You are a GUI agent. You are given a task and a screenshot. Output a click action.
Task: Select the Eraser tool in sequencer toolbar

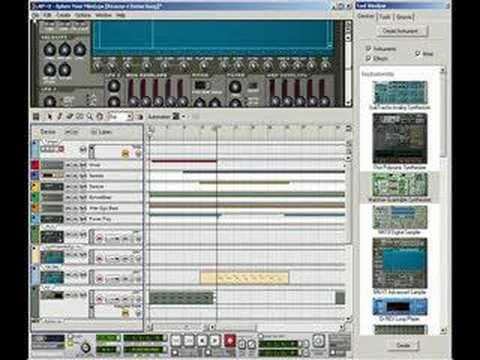click(x=70, y=116)
